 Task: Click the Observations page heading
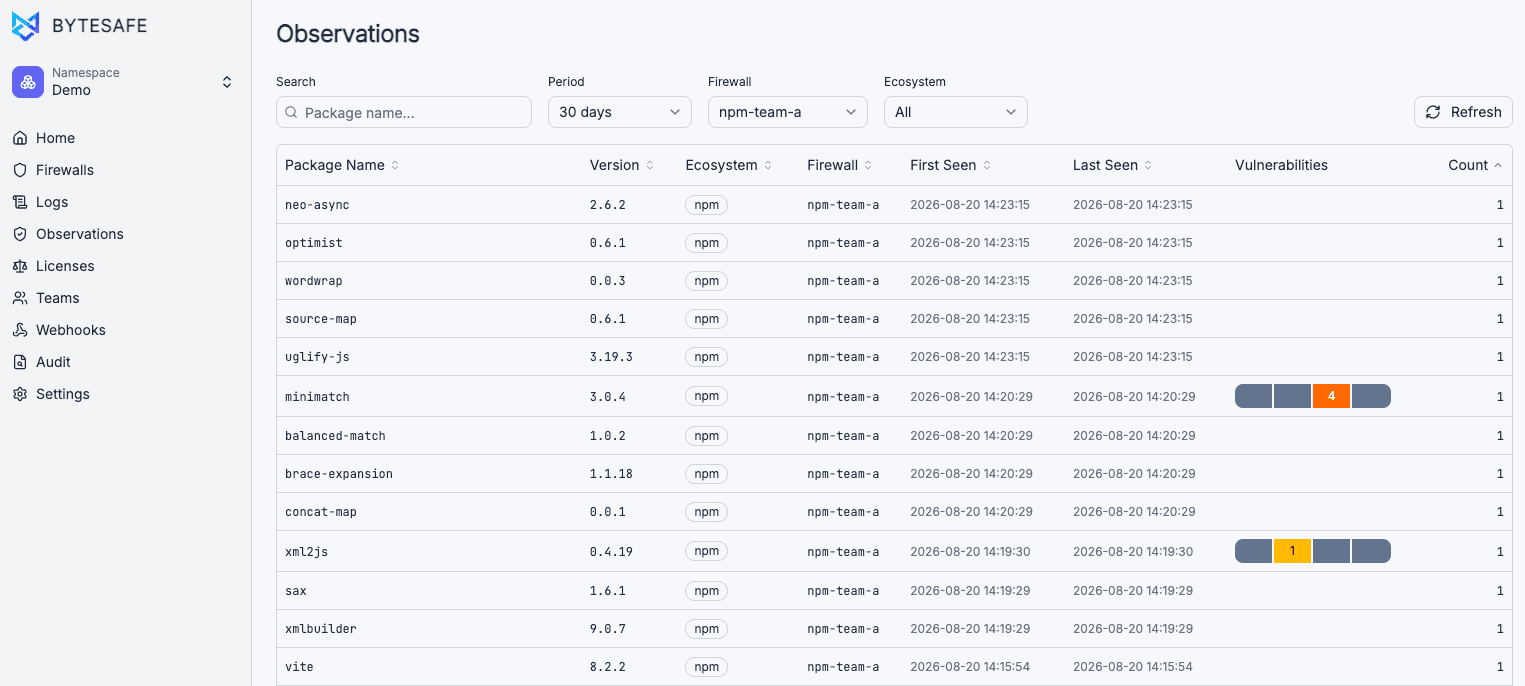click(x=348, y=34)
